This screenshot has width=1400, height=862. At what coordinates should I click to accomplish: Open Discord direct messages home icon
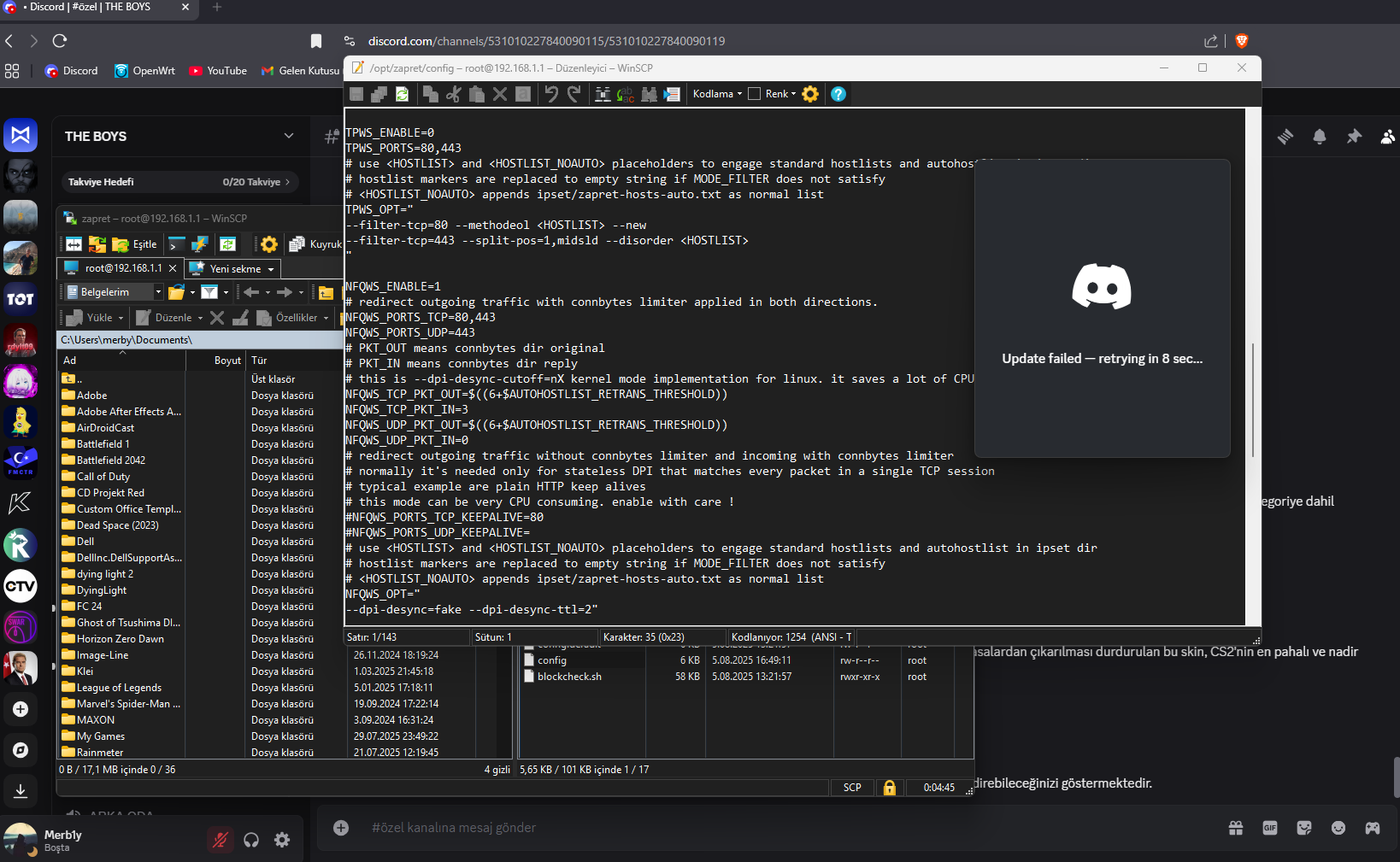click(x=21, y=135)
